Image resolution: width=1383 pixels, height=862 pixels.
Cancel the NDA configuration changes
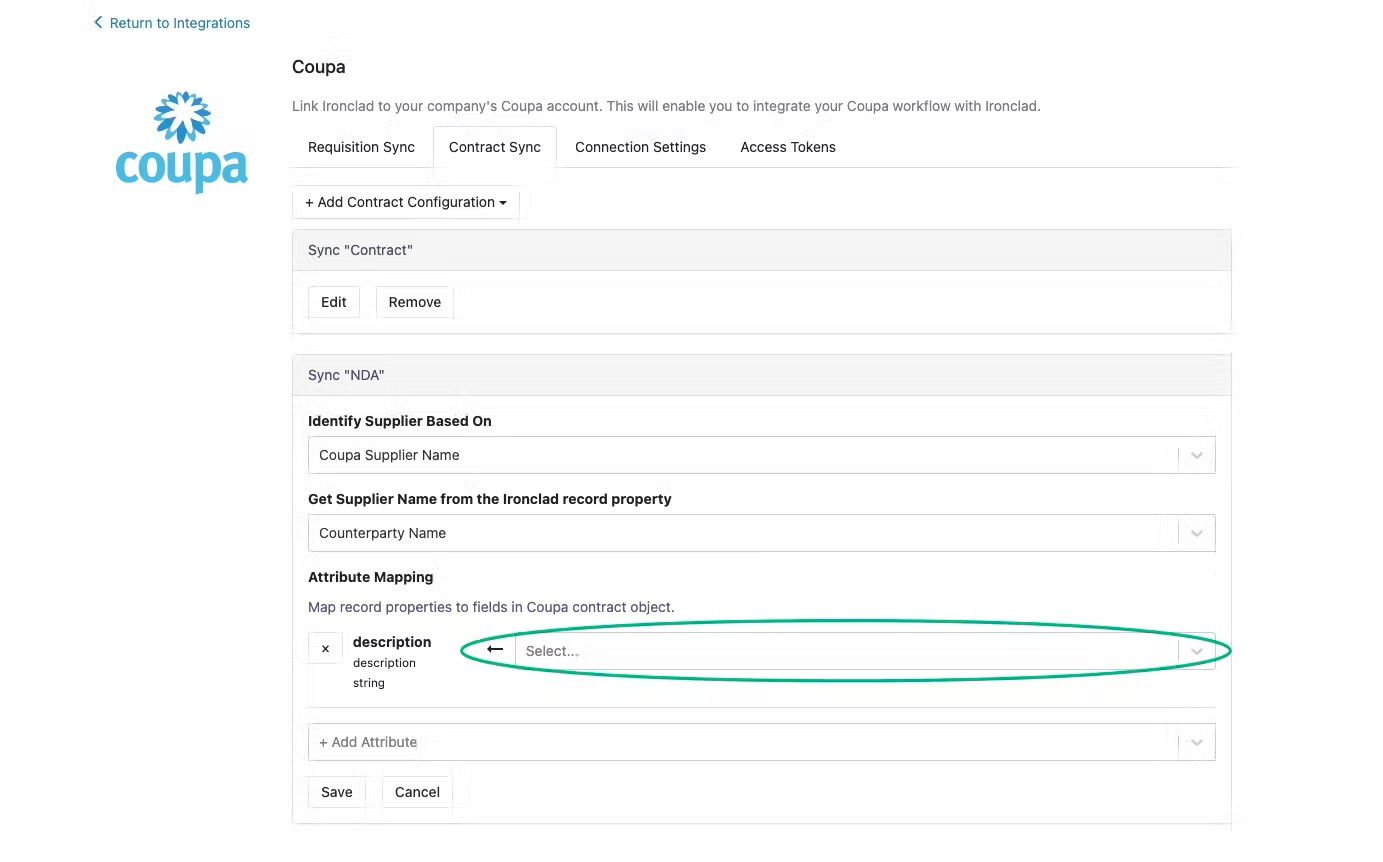pyautogui.click(x=417, y=792)
